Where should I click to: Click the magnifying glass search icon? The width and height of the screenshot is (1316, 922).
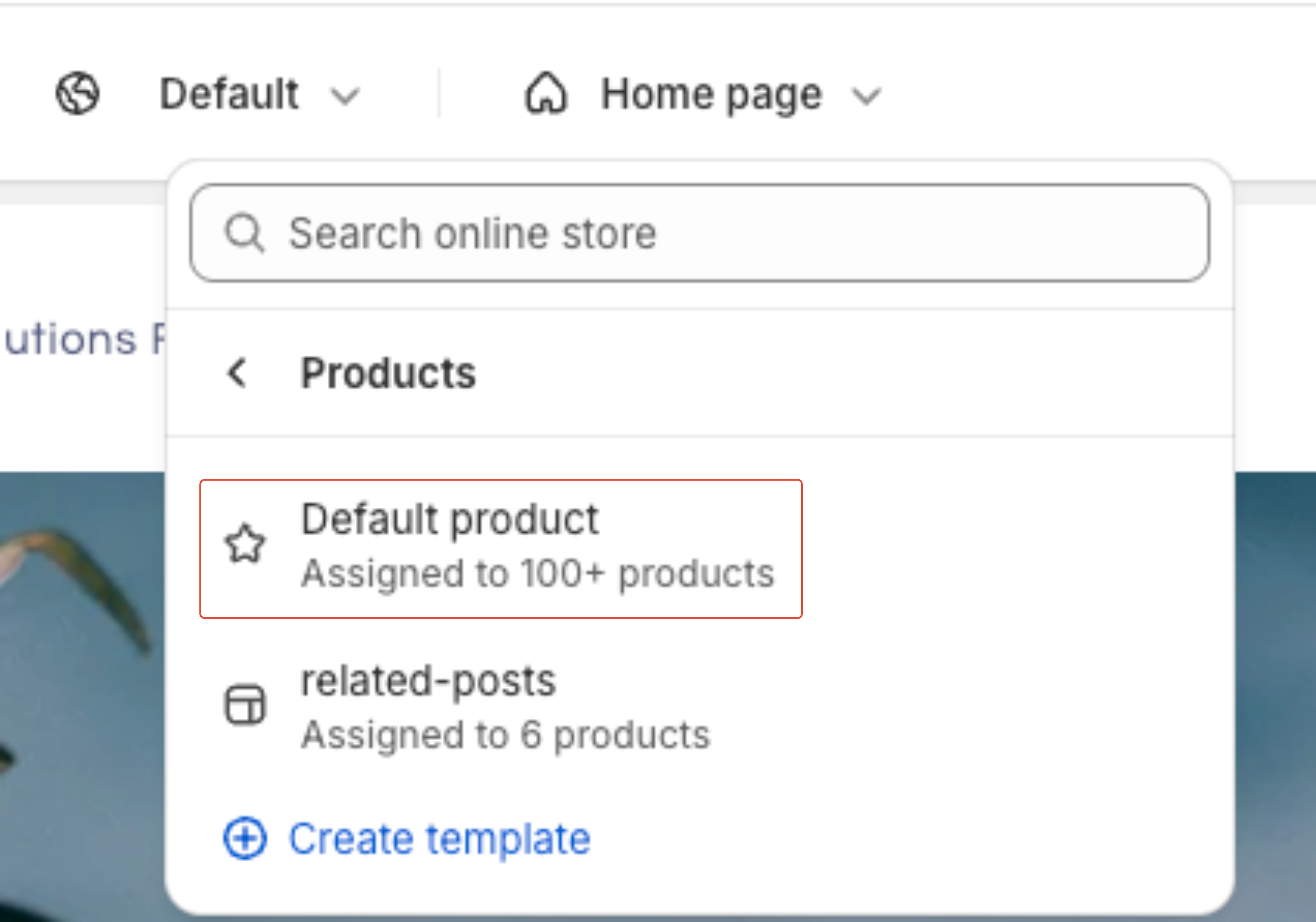[x=245, y=233]
